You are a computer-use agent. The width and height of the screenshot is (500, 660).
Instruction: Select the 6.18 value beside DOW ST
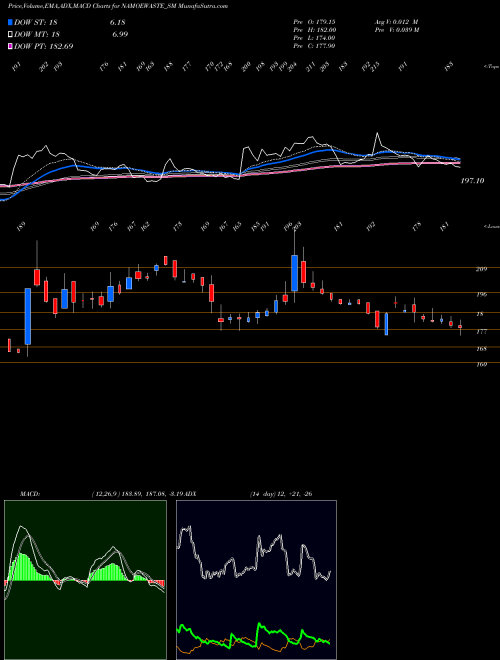(x=117, y=22)
